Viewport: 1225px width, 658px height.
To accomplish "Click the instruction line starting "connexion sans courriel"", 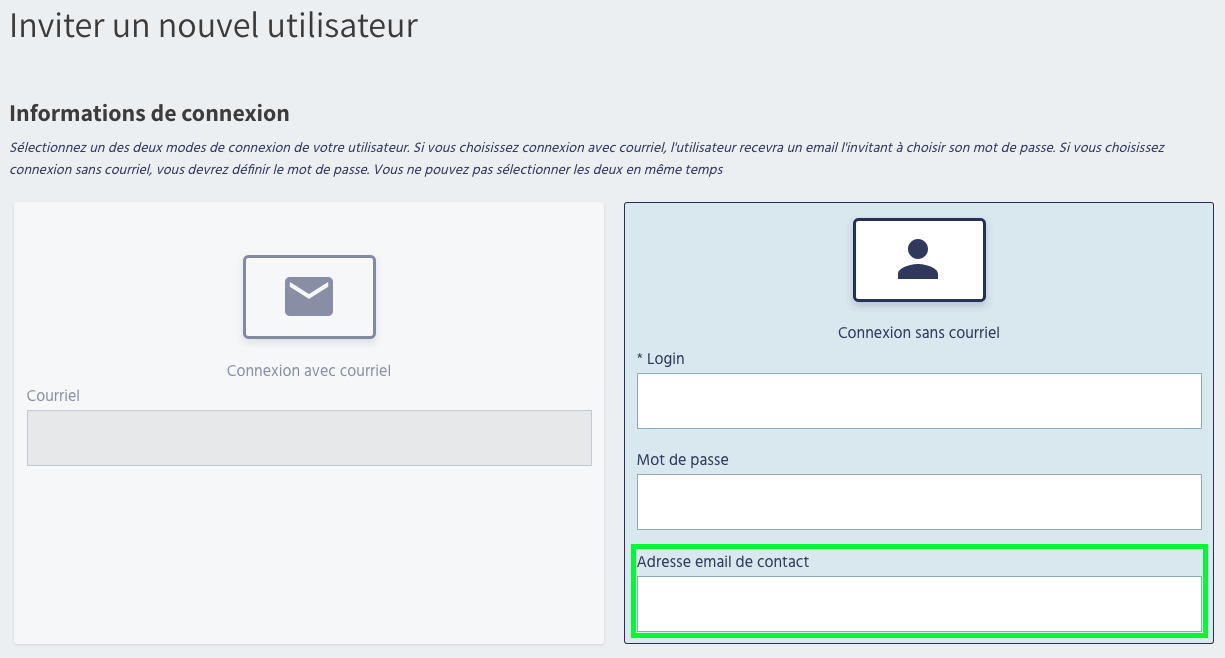I will pos(366,170).
